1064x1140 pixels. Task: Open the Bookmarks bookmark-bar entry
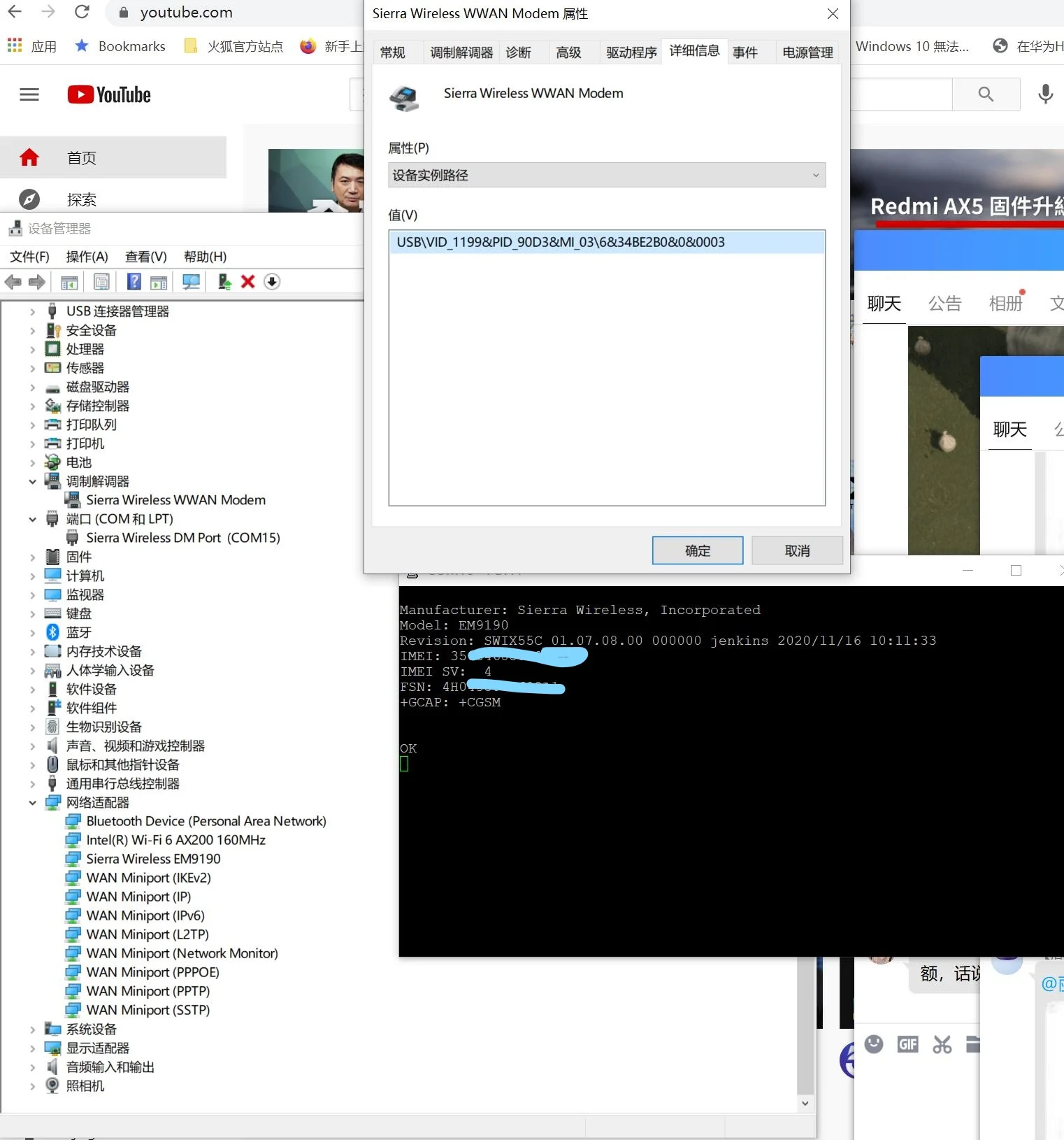[x=120, y=46]
